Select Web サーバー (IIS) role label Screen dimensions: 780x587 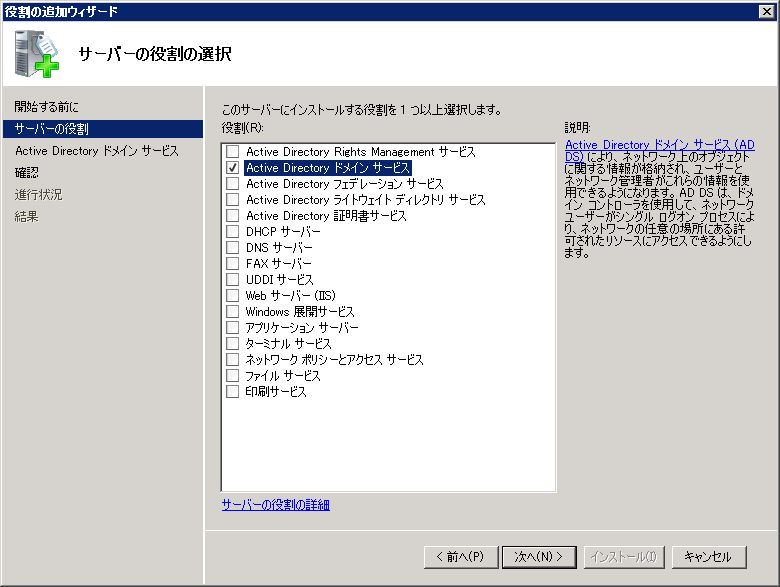(x=291, y=295)
